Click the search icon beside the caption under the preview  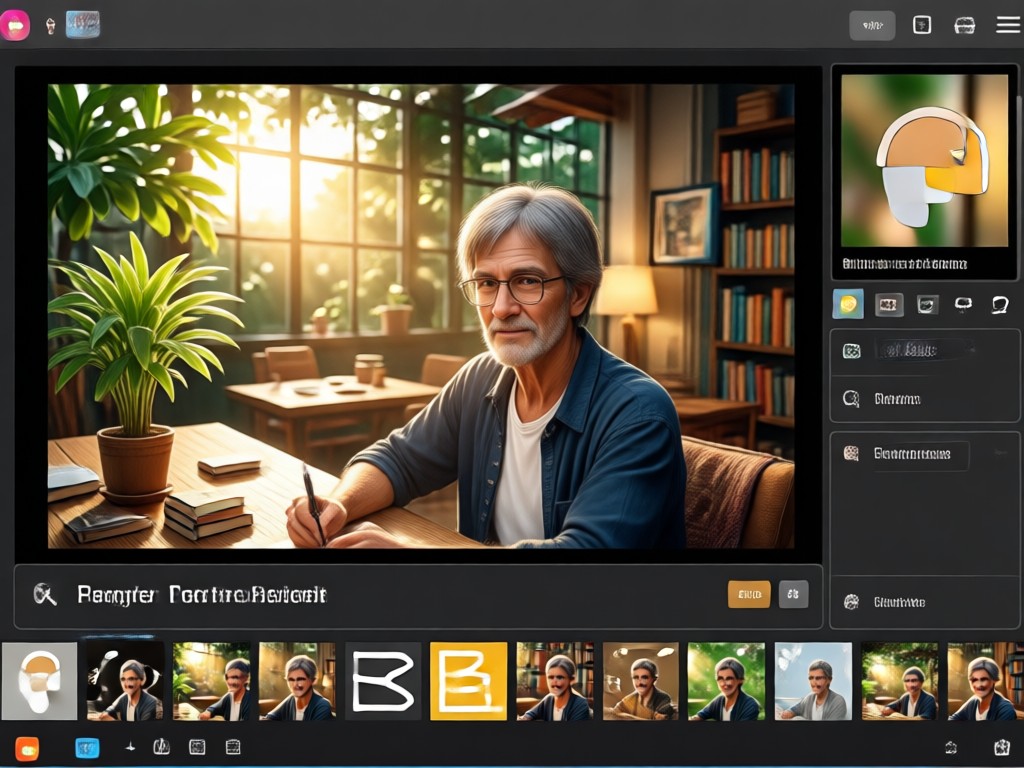[44, 594]
